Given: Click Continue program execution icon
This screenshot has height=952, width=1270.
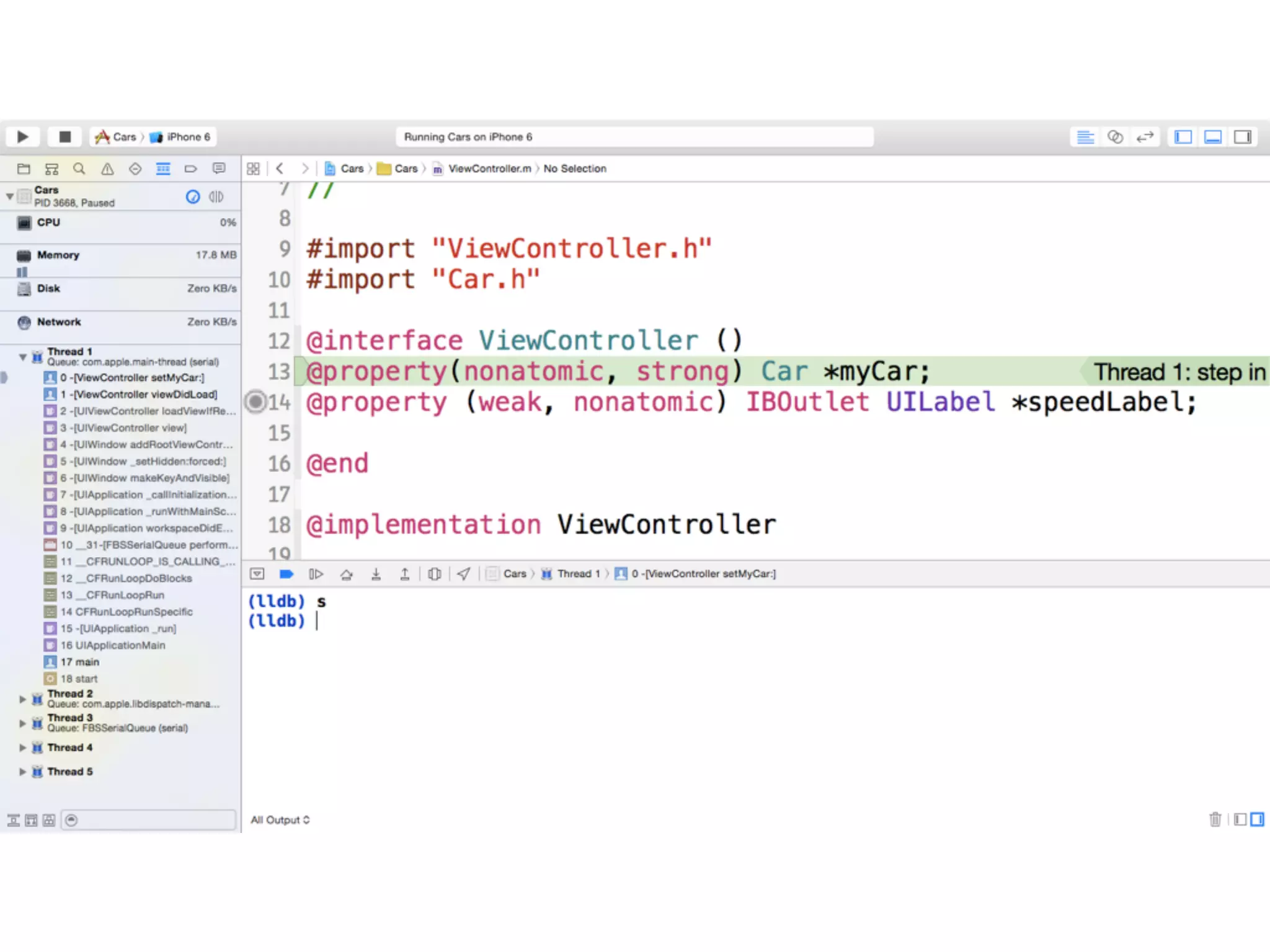Looking at the screenshot, I should click(316, 574).
